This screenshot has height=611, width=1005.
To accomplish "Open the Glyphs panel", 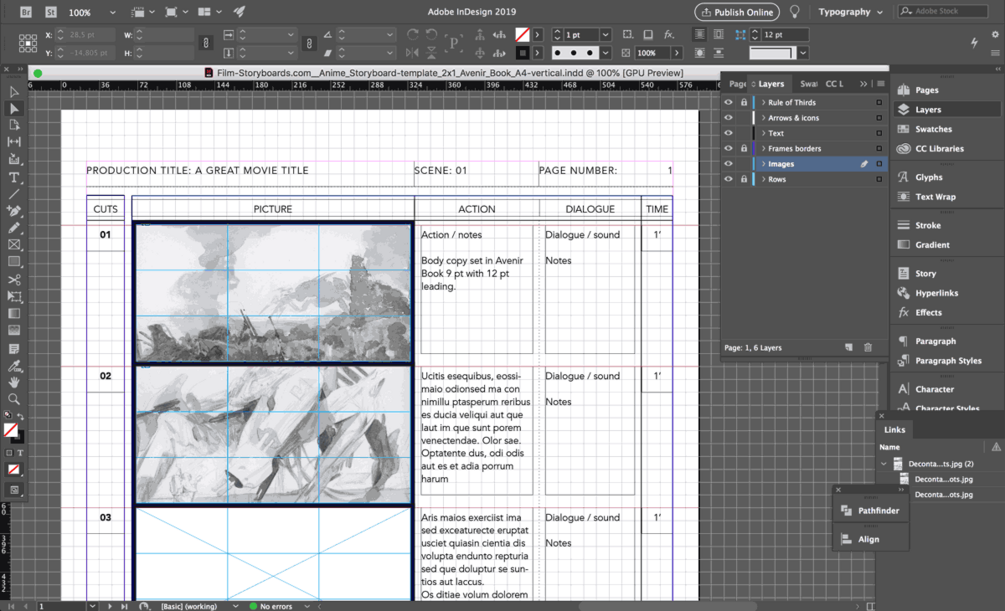I will (x=928, y=177).
